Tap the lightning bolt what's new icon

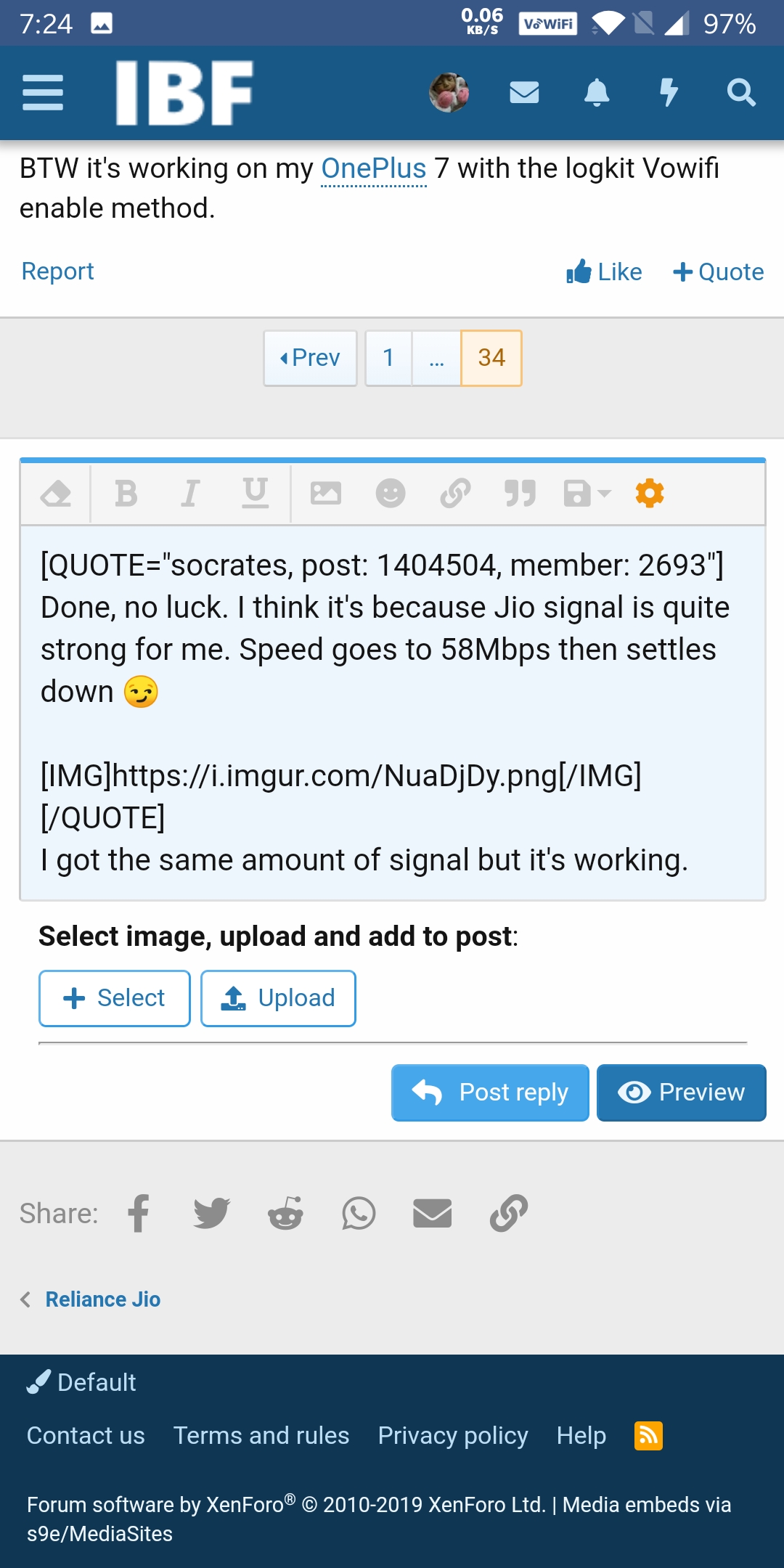(669, 93)
